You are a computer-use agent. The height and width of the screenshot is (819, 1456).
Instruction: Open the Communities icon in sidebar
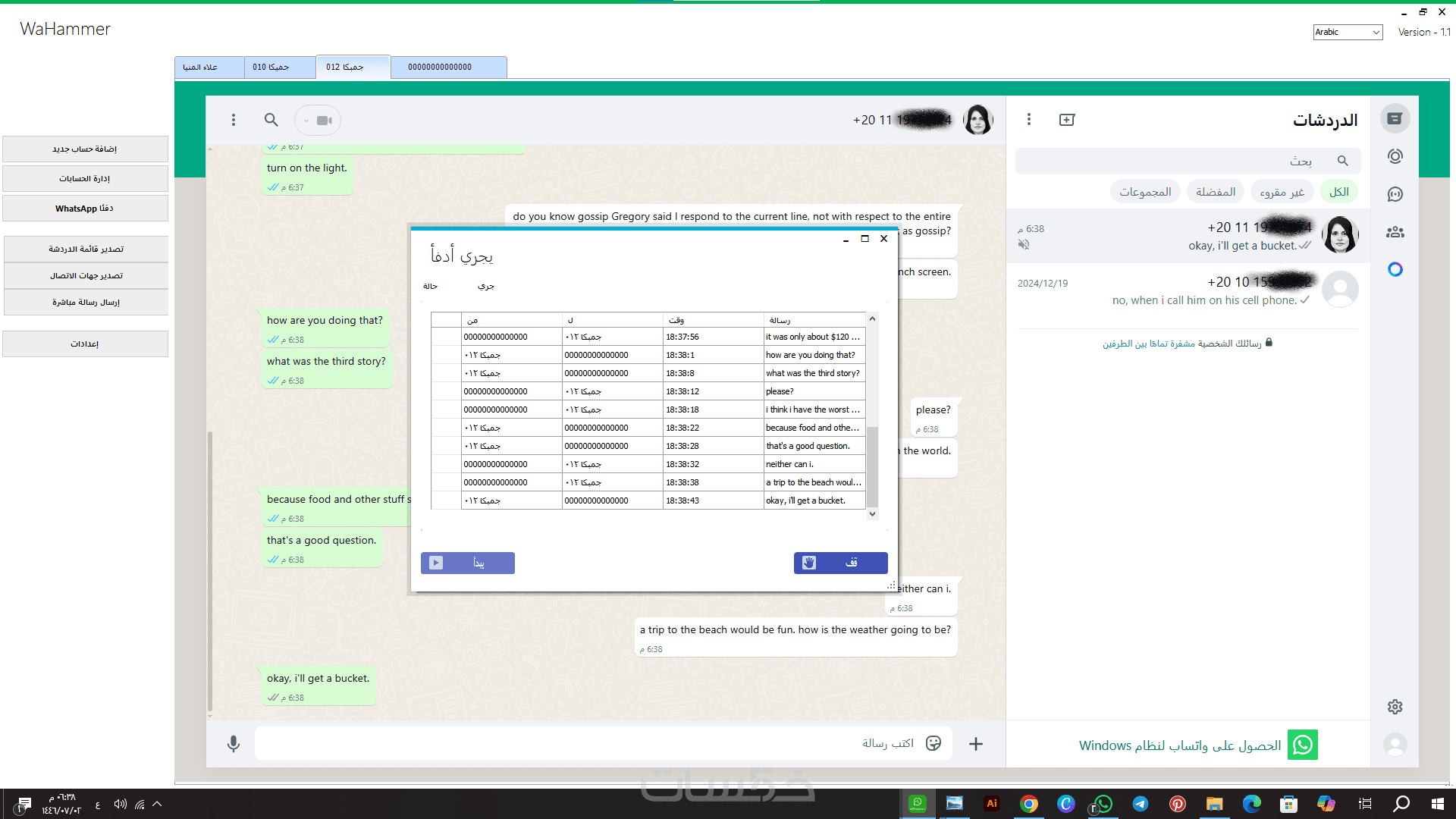tap(1395, 232)
